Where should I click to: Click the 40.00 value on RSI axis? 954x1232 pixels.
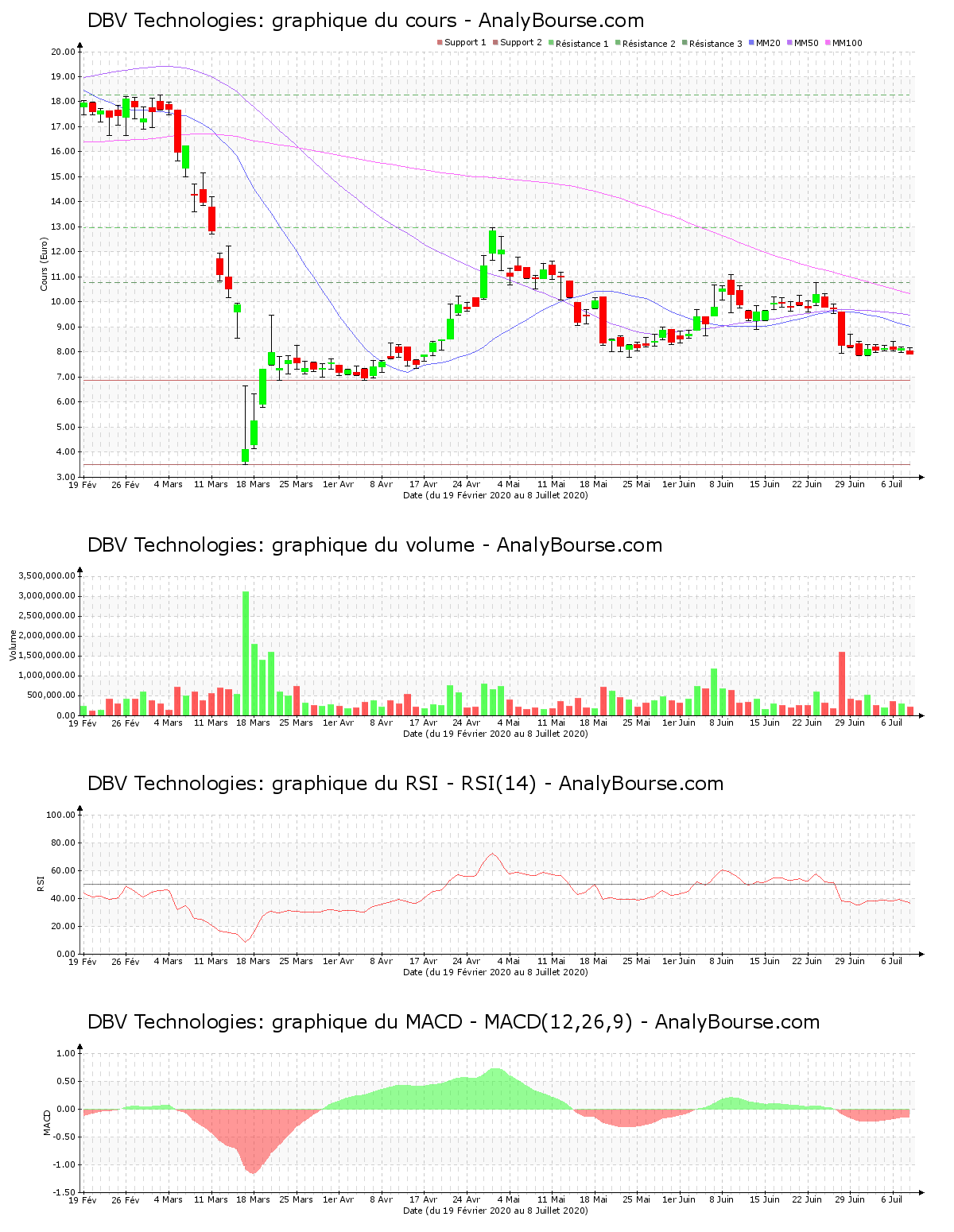pyautogui.click(x=63, y=898)
